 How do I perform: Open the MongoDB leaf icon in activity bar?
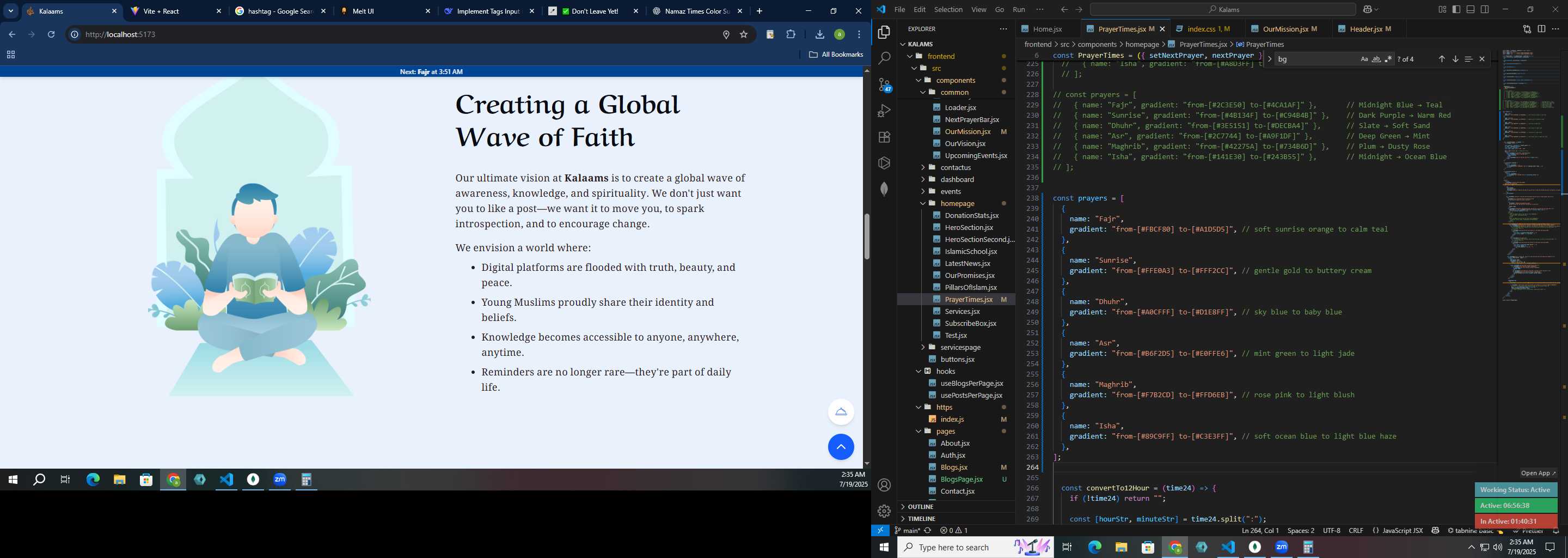click(x=884, y=190)
